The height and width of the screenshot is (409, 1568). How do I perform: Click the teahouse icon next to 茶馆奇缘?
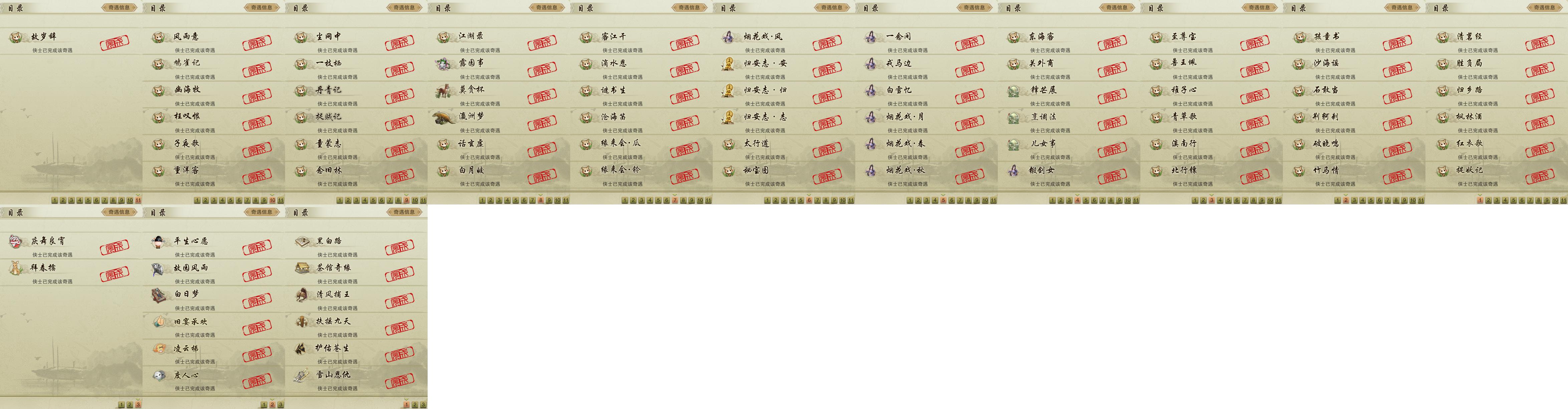click(301, 268)
